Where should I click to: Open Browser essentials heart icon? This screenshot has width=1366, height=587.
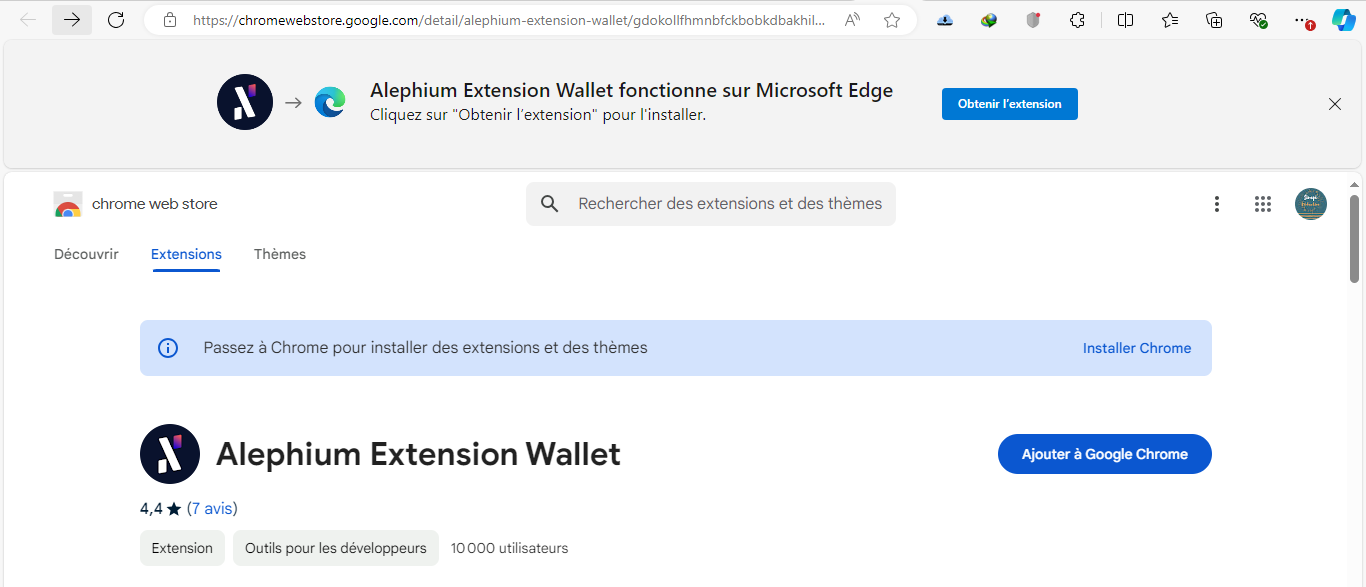(x=1258, y=20)
